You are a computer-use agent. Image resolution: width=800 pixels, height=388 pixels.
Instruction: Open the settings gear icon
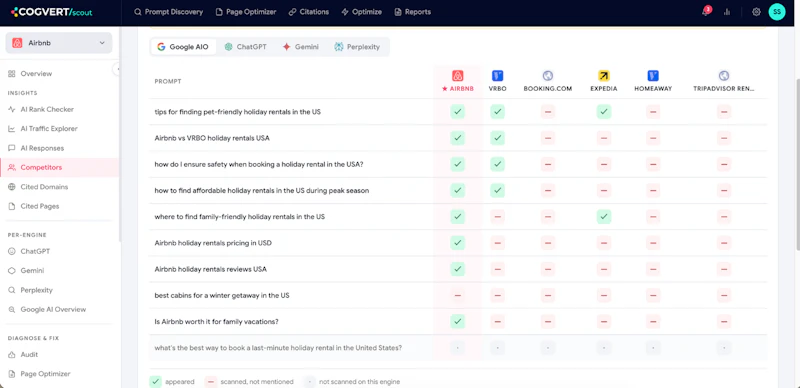(x=756, y=12)
